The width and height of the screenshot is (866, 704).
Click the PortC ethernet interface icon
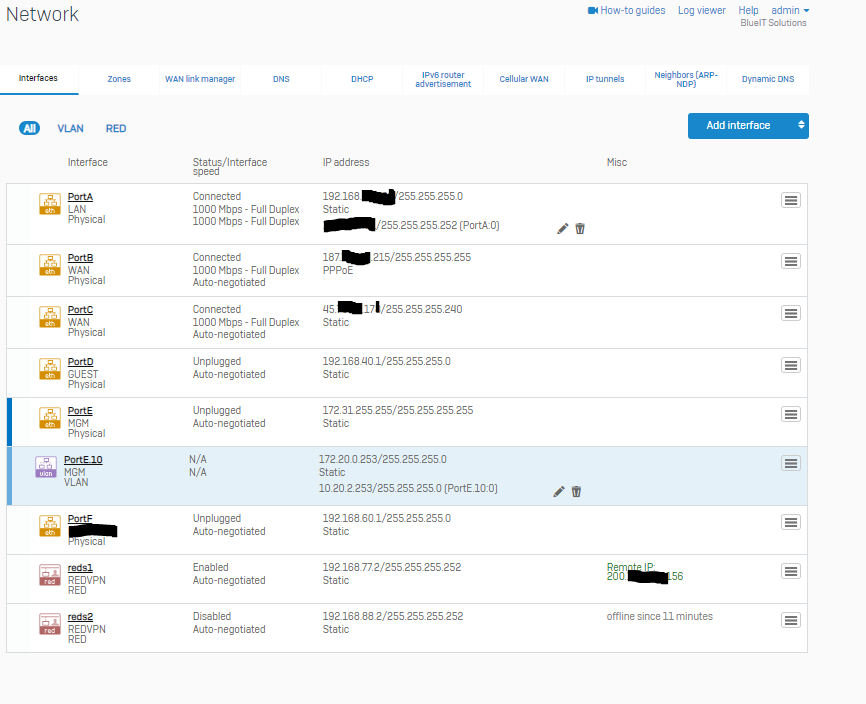coord(49,316)
